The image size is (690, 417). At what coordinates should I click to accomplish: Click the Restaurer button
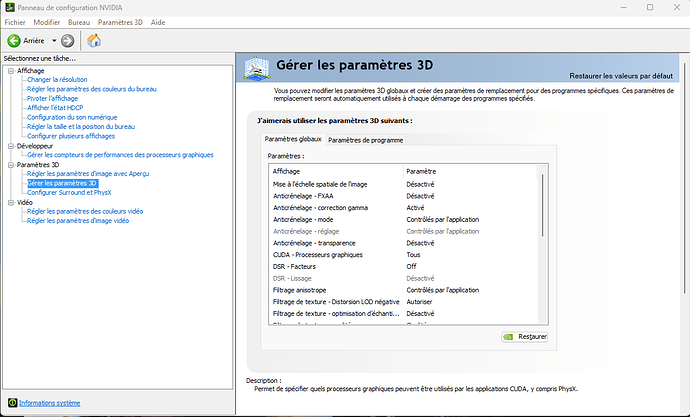pyautogui.click(x=525, y=337)
